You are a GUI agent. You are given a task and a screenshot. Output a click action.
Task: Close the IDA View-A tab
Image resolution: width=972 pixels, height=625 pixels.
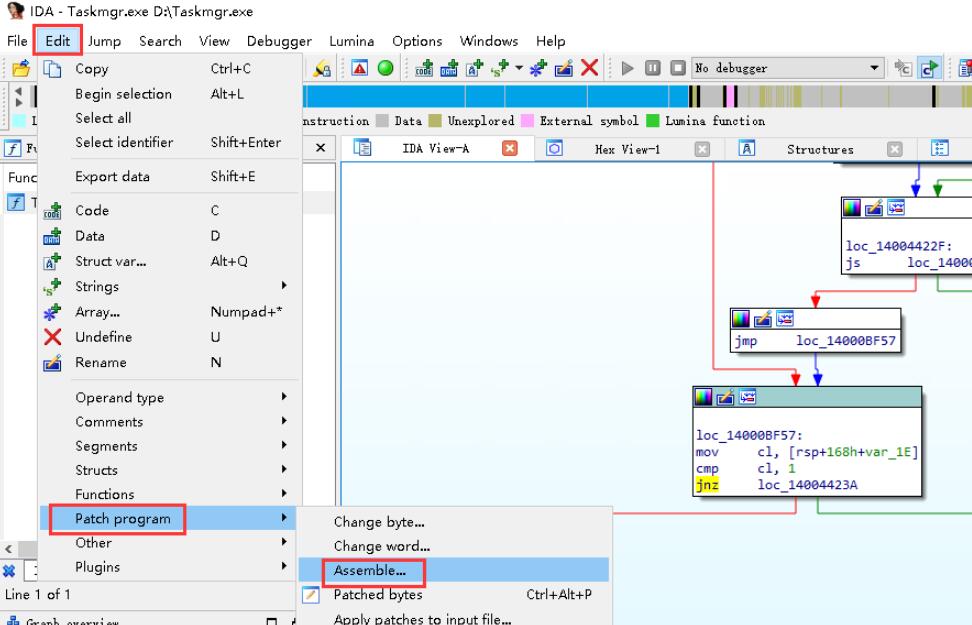[x=510, y=148]
